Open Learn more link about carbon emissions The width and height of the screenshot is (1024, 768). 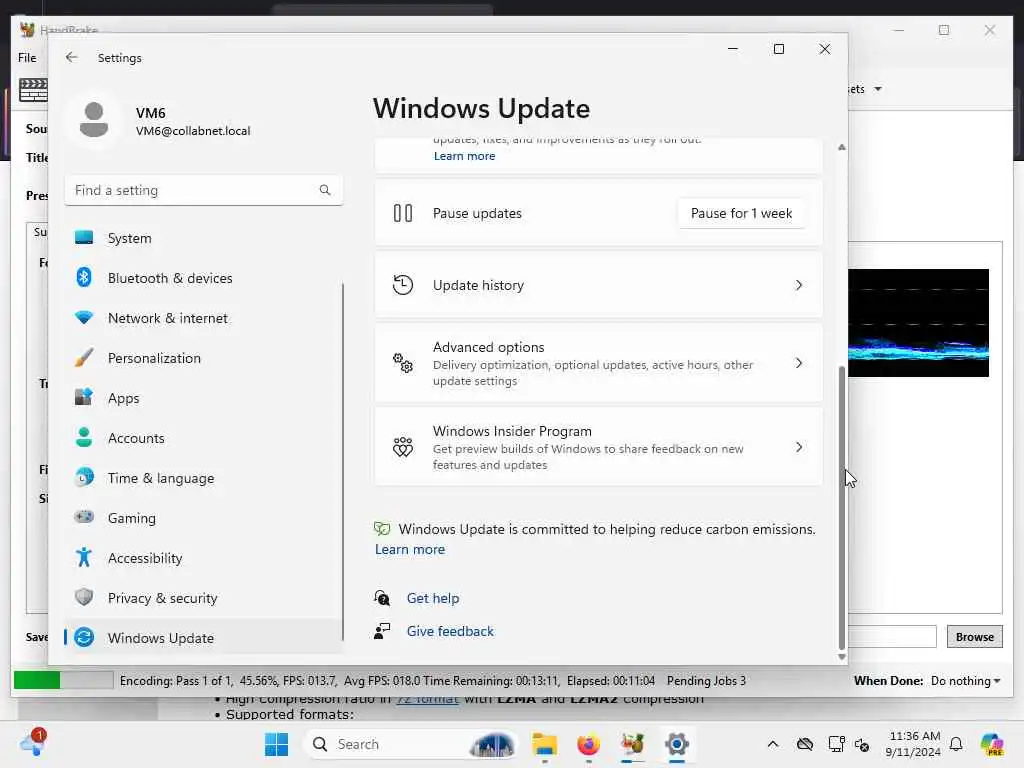(x=409, y=549)
